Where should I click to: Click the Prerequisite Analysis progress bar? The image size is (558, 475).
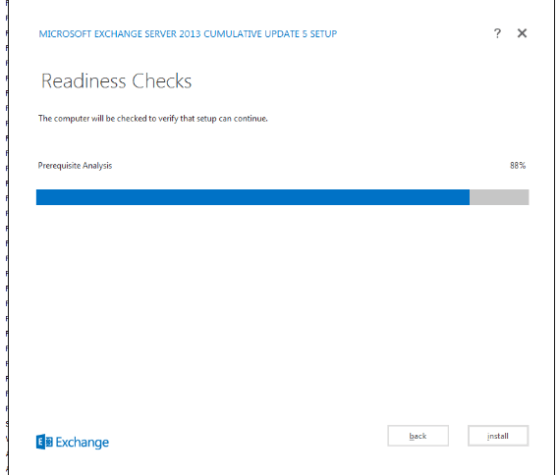point(282,197)
